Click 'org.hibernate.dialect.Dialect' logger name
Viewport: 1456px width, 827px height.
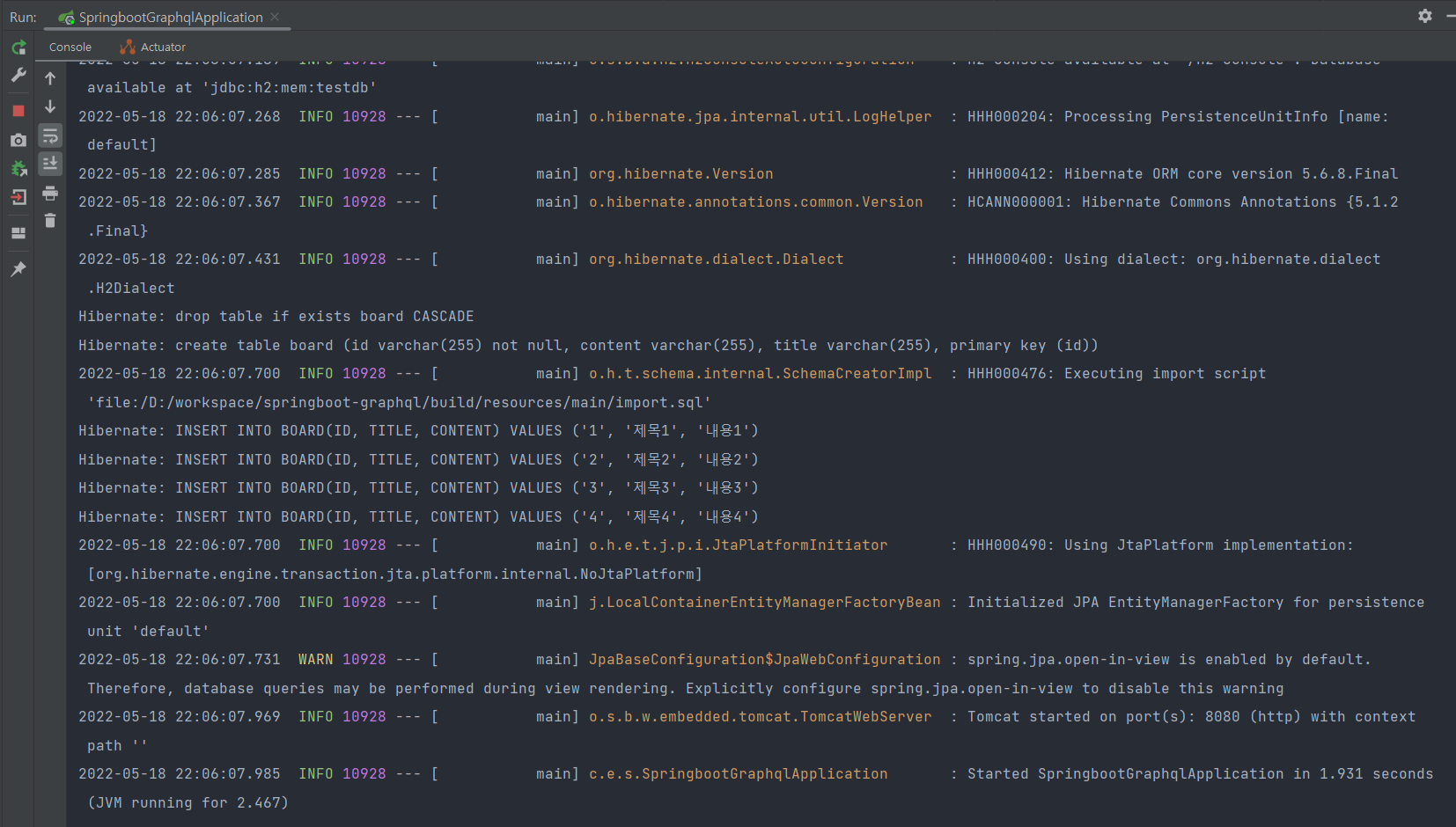(717, 259)
